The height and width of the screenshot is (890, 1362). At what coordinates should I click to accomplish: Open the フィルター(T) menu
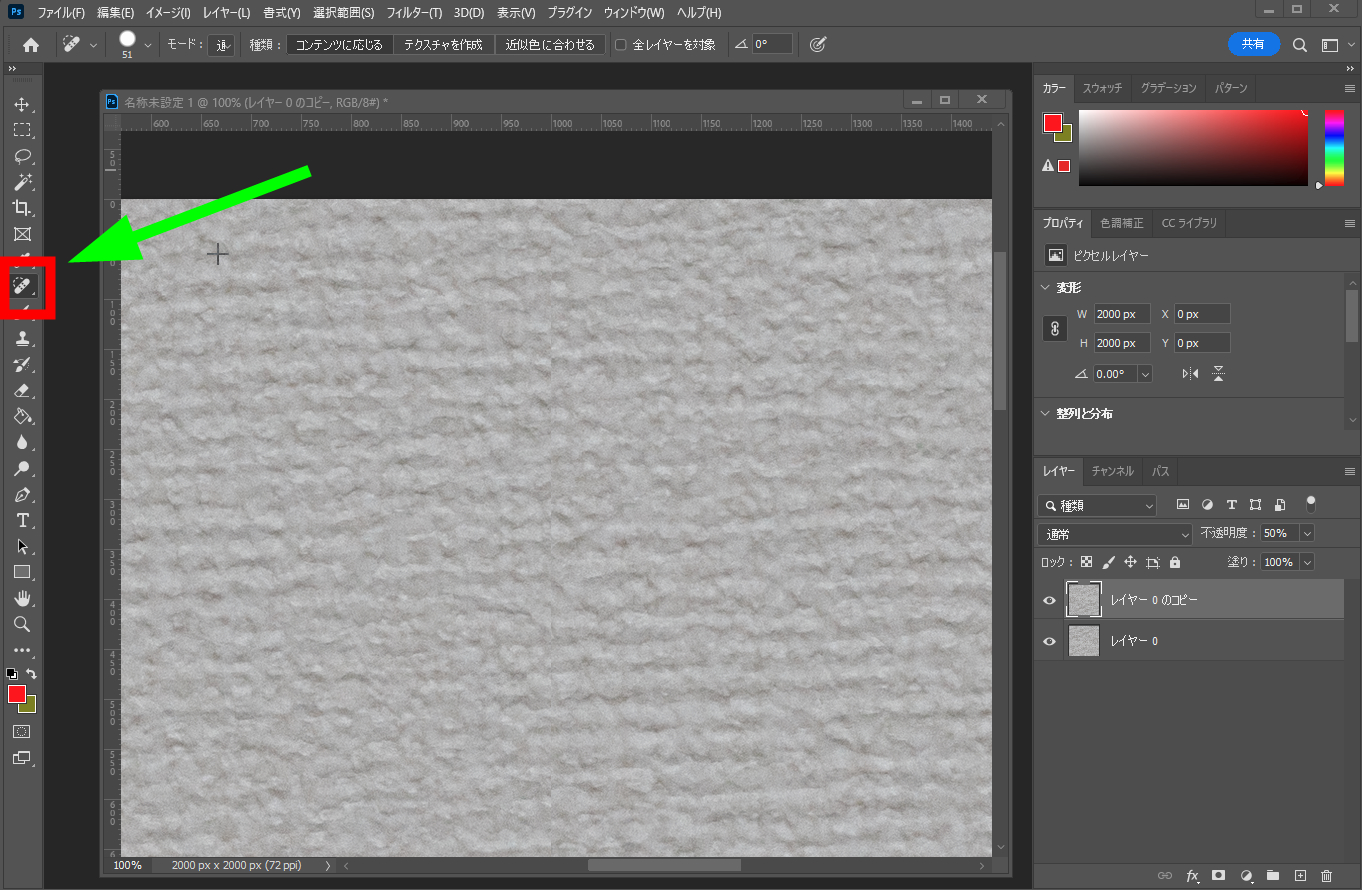pyautogui.click(x=414, y=13)
